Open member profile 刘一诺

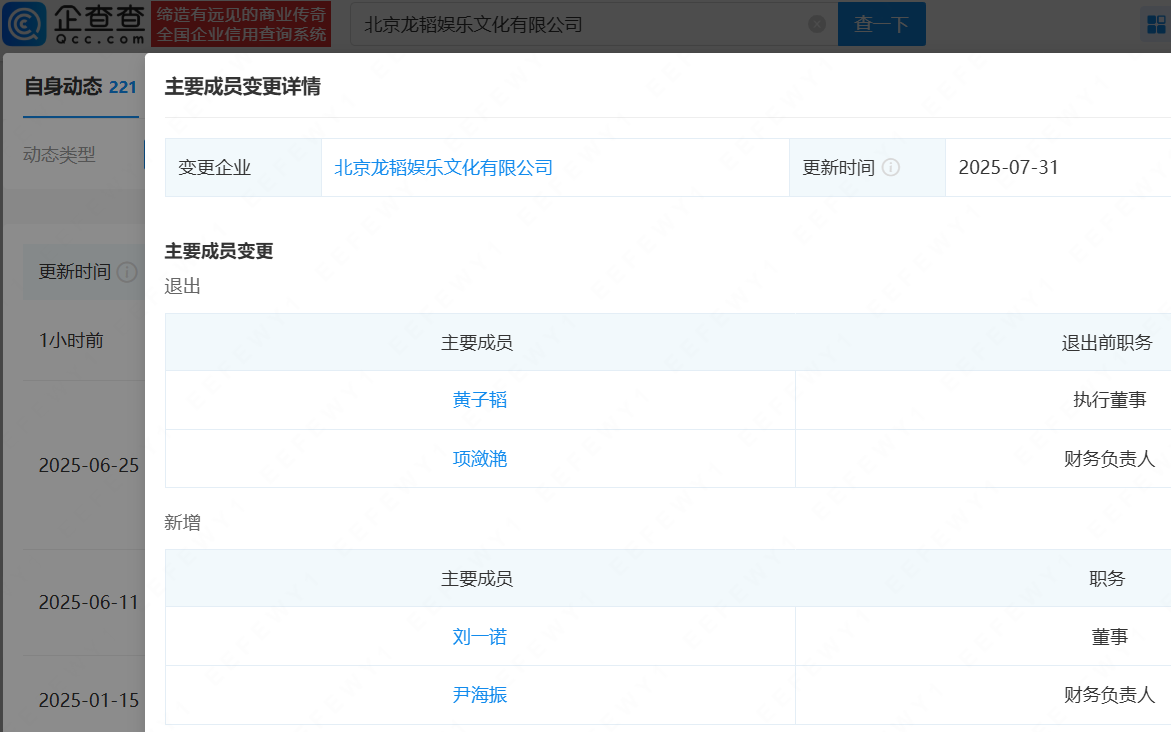(x=479, y=636)
